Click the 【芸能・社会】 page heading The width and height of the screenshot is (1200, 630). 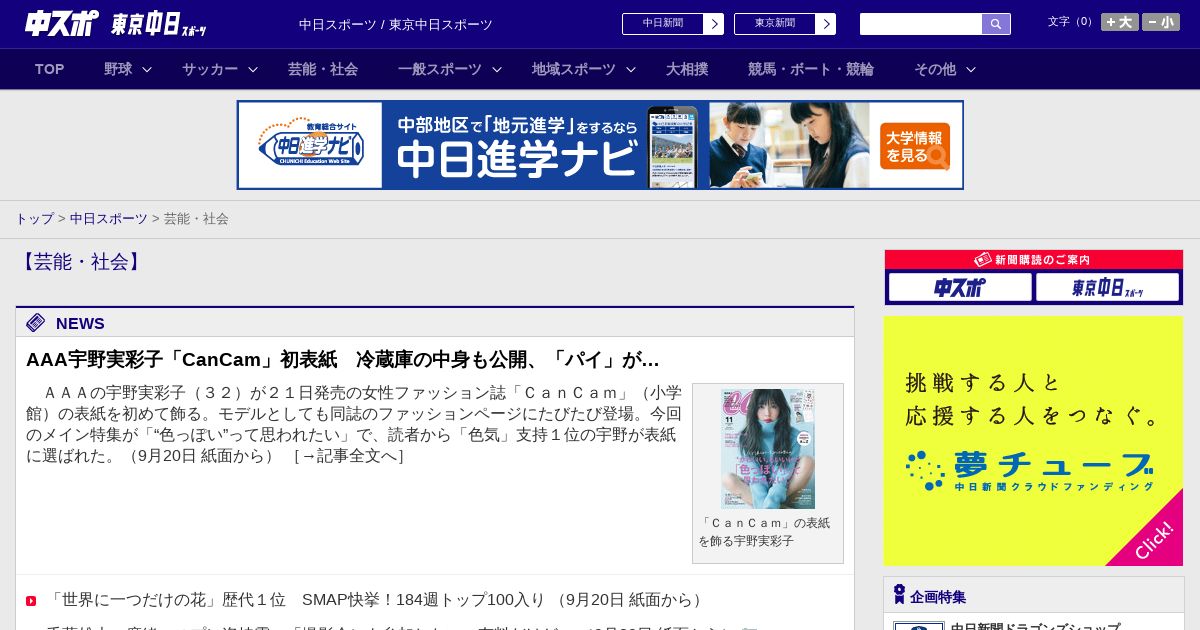click(x=80, y=262)
